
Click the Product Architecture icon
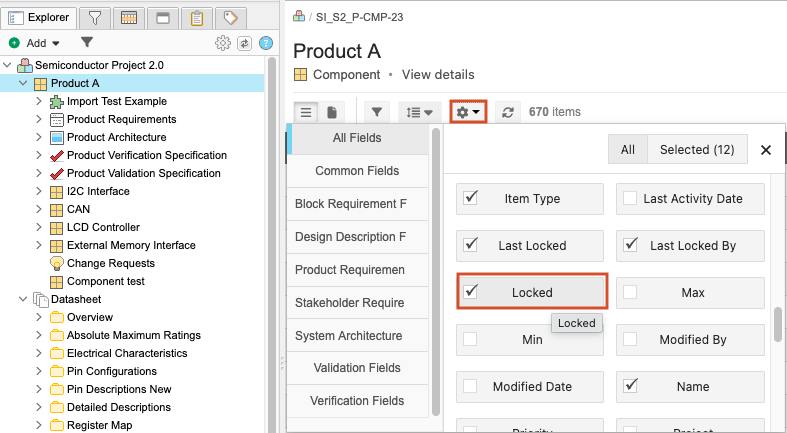click(x=57, y=137)
